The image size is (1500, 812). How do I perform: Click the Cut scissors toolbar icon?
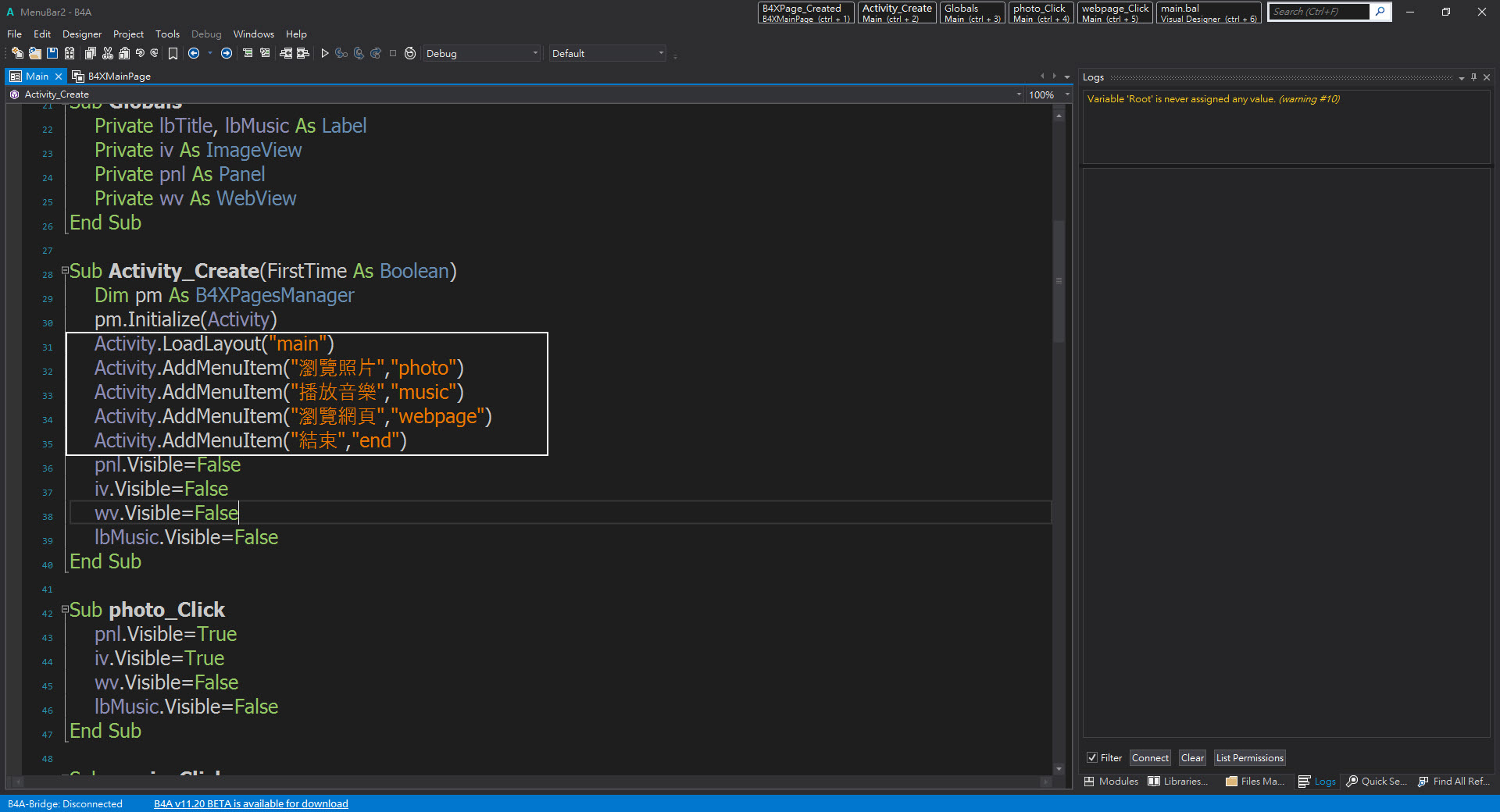107,53
